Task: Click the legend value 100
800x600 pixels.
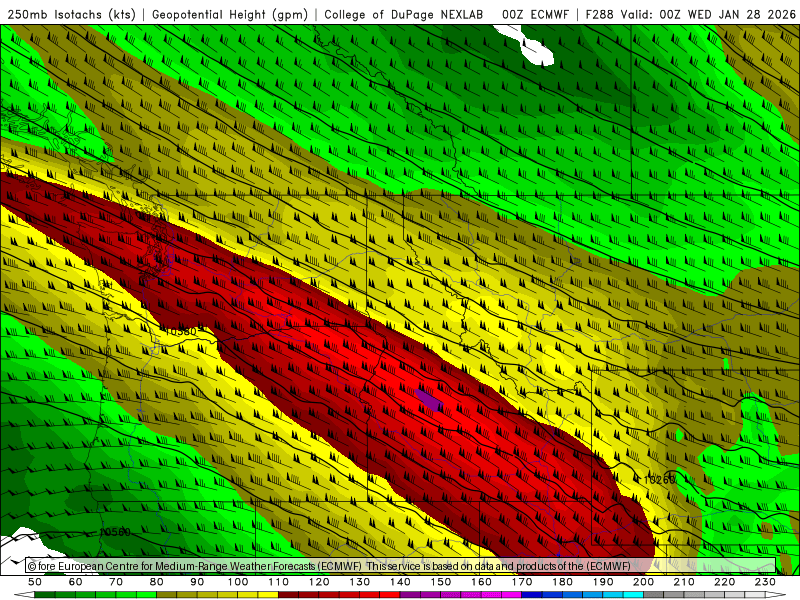Action: [x=238, y=582]
